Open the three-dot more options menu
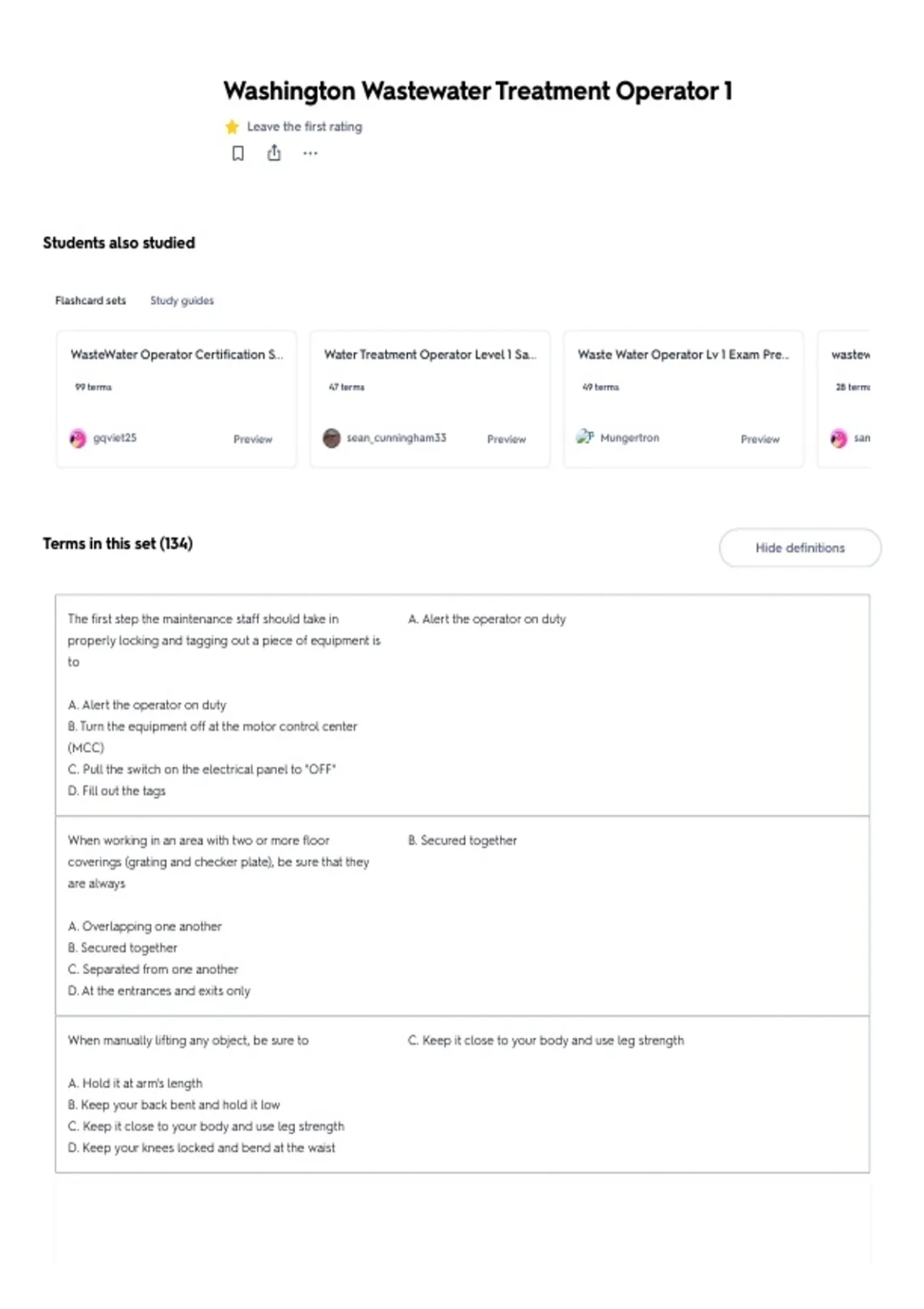The height and width of the screenshot is (1309, 924). coord(310,153)
